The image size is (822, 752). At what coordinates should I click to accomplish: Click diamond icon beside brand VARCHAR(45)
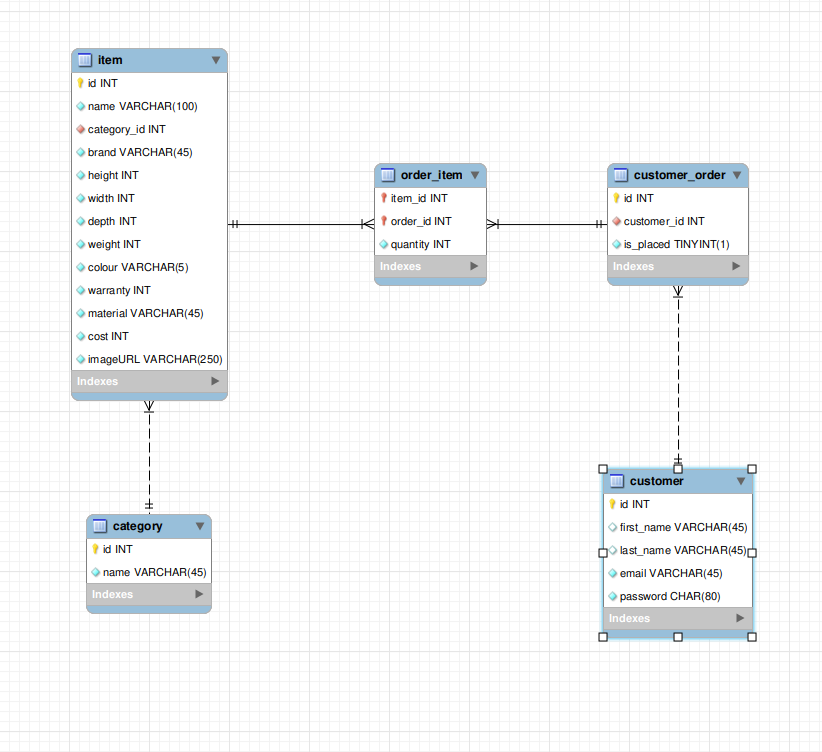(80, 152)
